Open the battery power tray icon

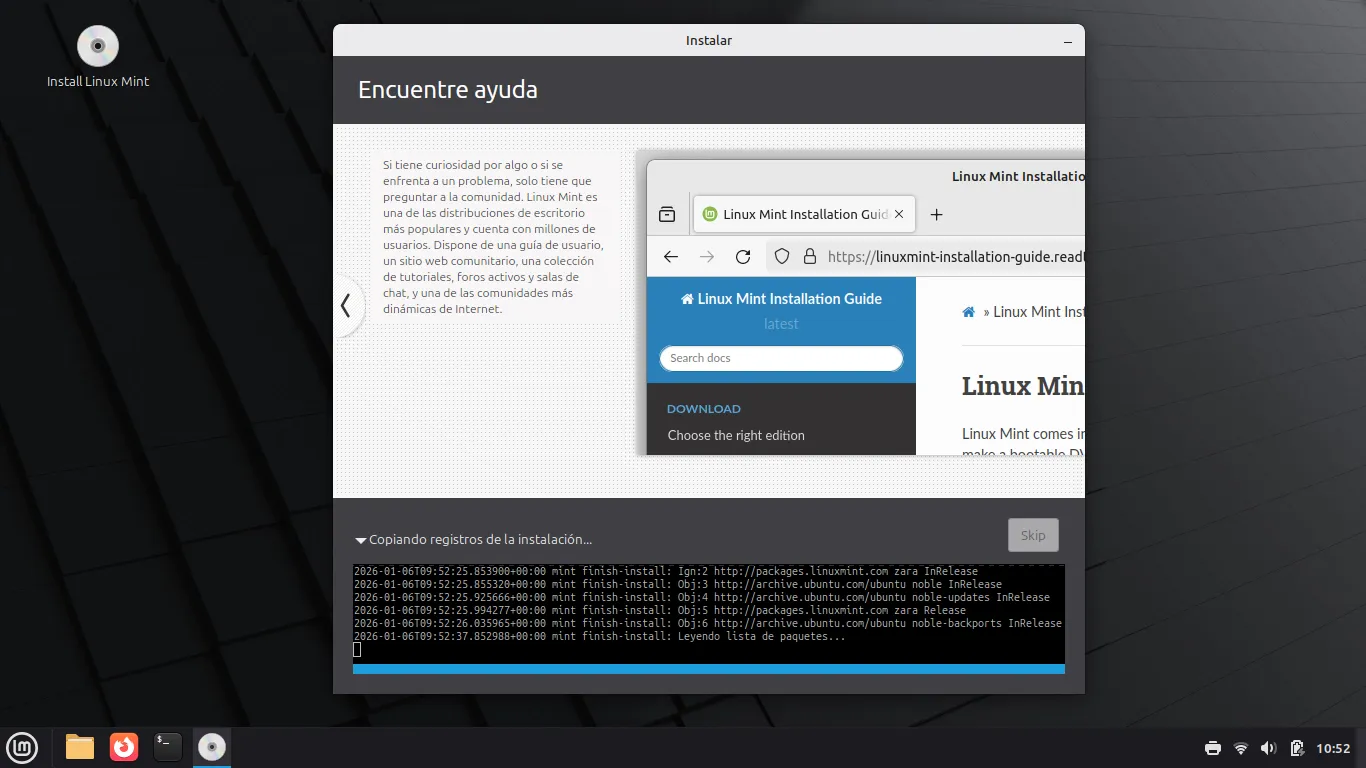1297,748
